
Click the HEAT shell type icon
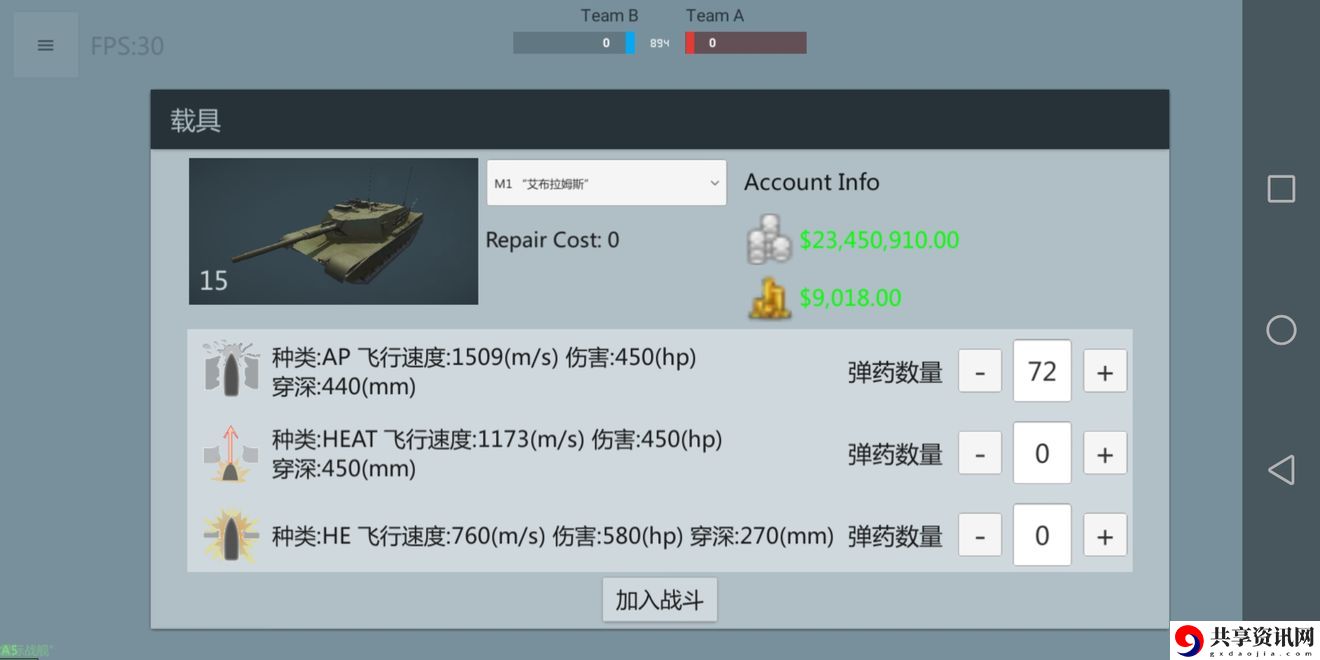[231, 452]
